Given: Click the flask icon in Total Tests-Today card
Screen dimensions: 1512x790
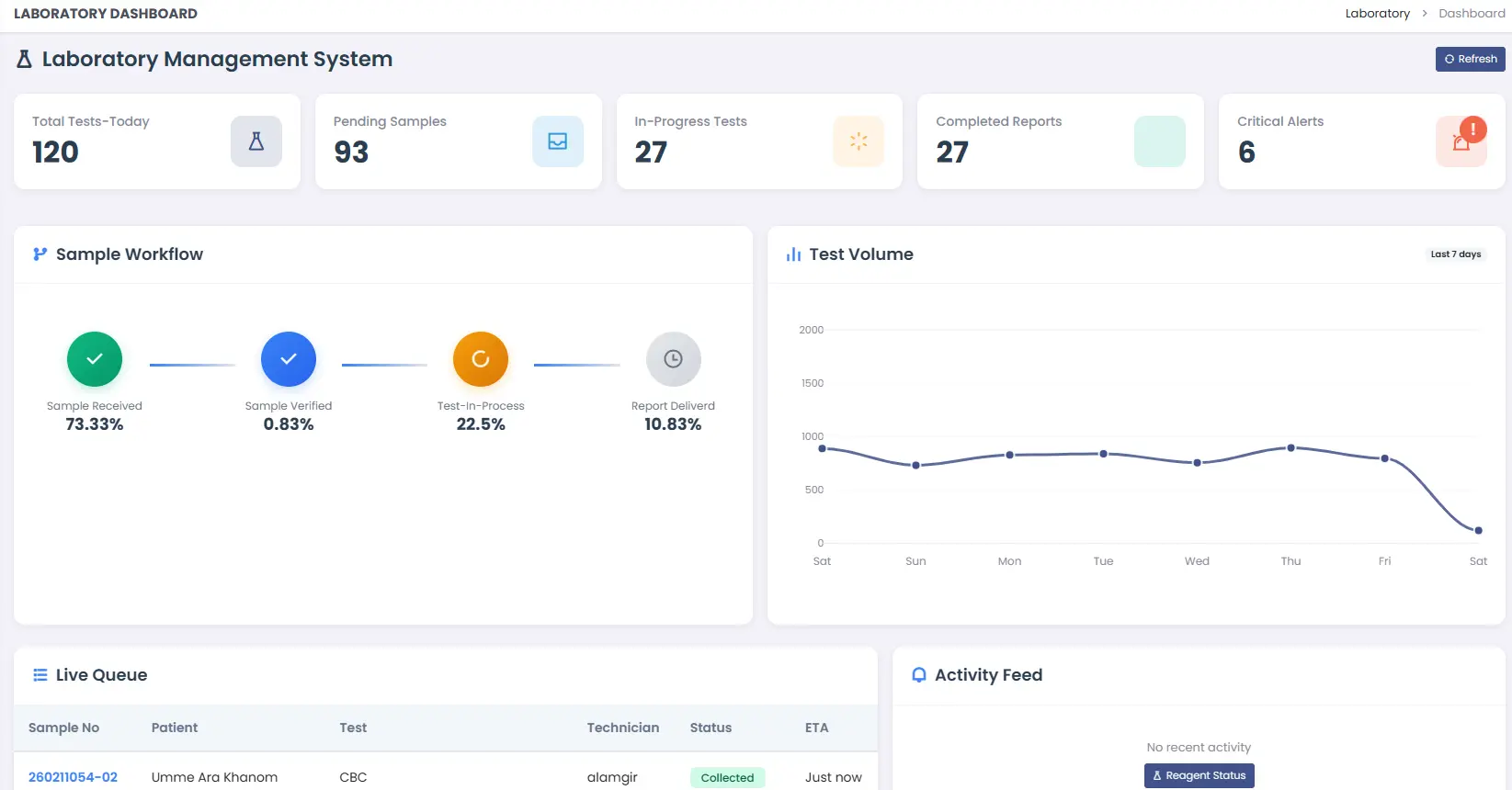Looking at the screenshot, I should [256, 141].
